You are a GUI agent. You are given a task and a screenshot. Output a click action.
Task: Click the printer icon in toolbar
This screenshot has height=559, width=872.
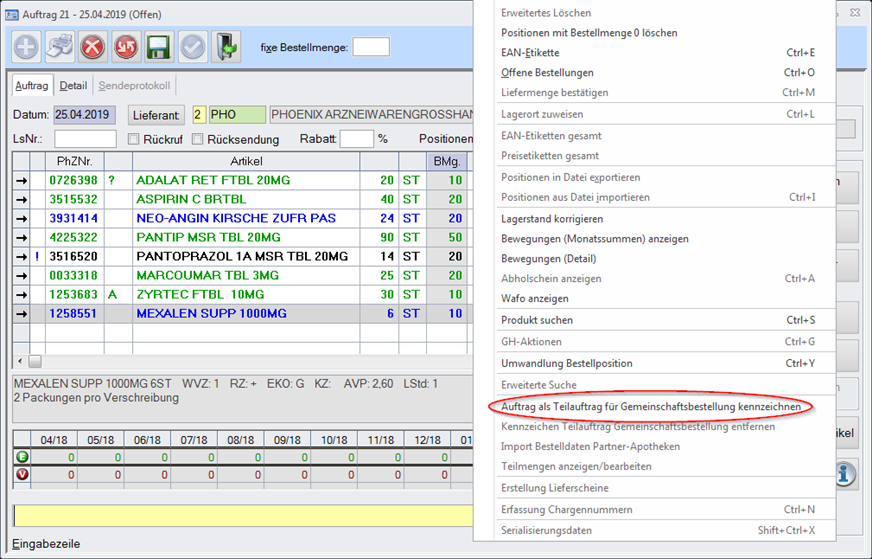pos(60,47)
